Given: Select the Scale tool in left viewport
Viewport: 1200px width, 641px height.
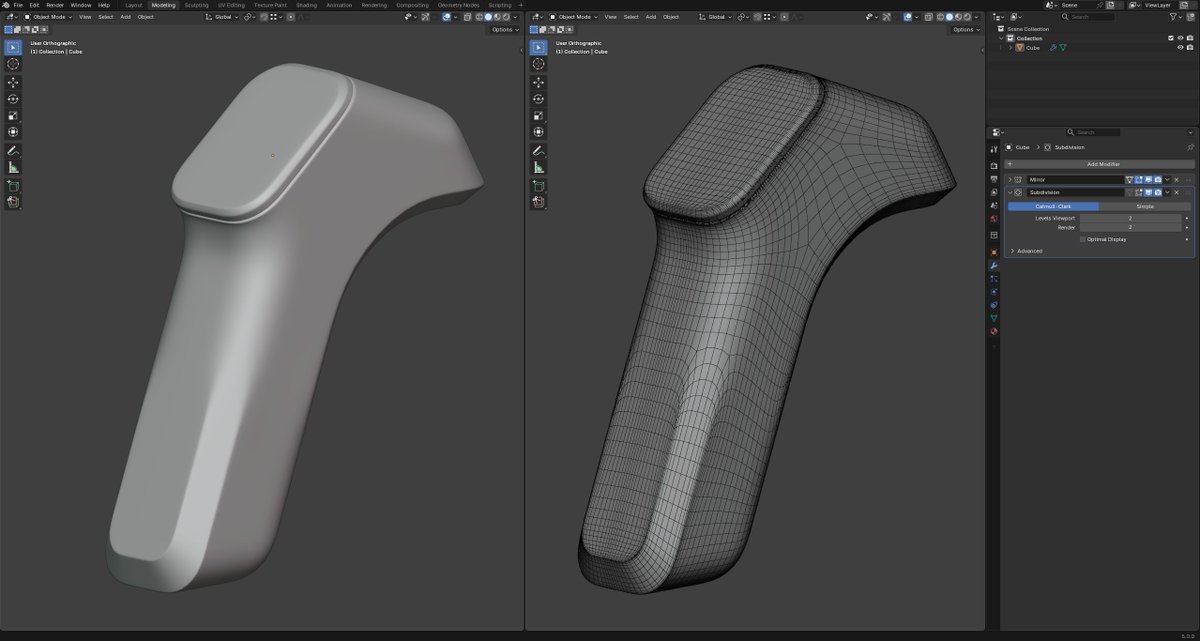Looking at the screenshot, I should click(12, 115).
